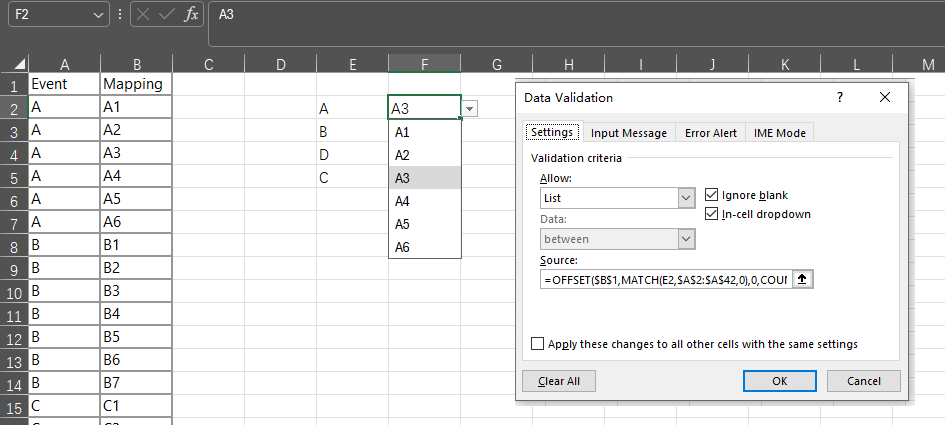The image size is (945, 425).
Task: Select column A header
Action: click(x=64, y=64)
